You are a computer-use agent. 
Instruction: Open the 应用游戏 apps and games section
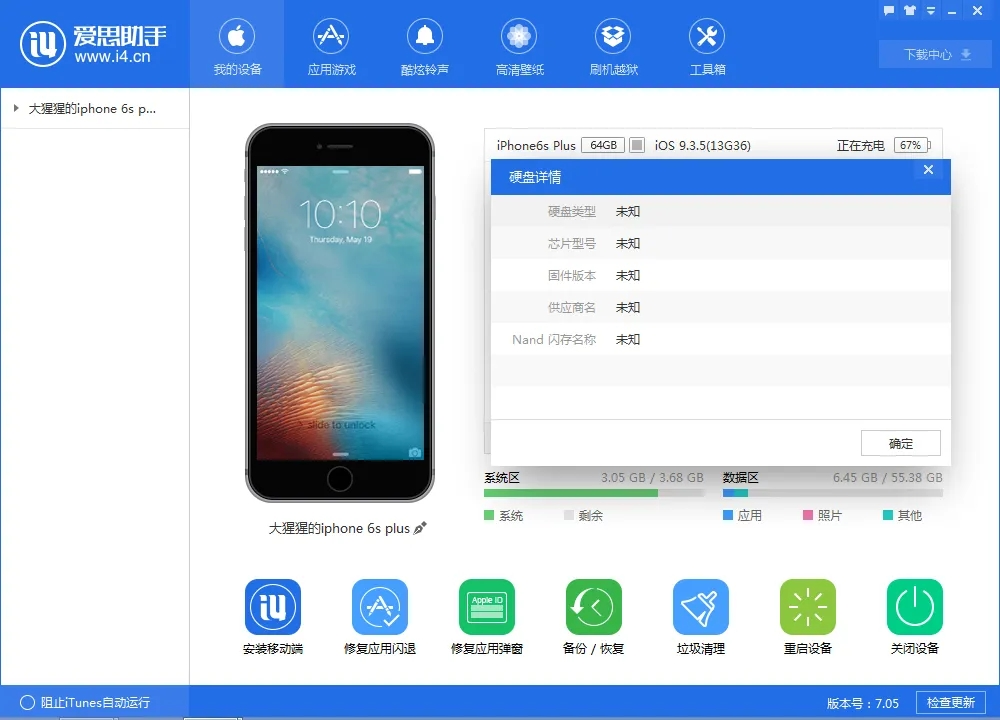tap(331, 44)
